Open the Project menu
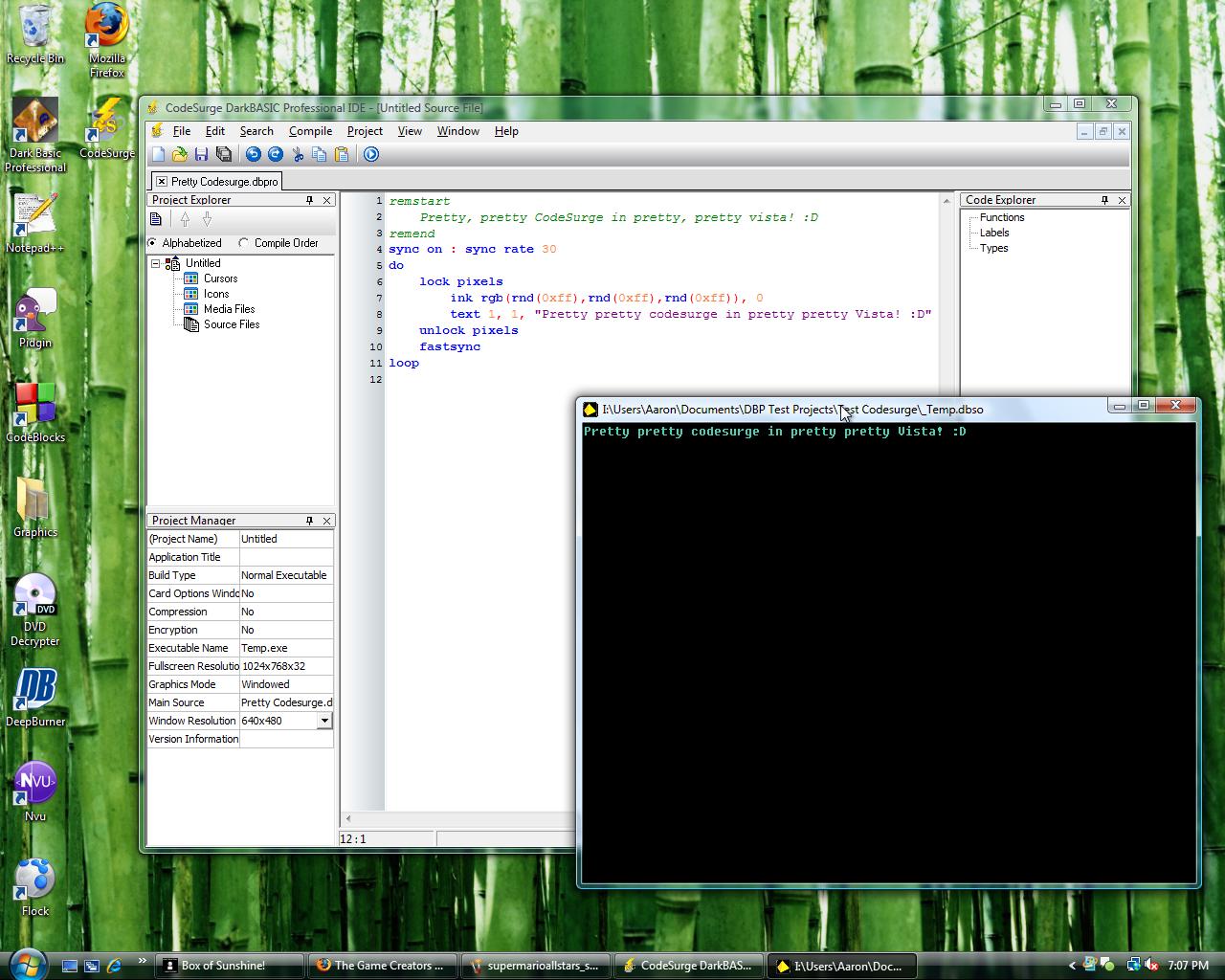1225x980 pixels. [365, 131]
